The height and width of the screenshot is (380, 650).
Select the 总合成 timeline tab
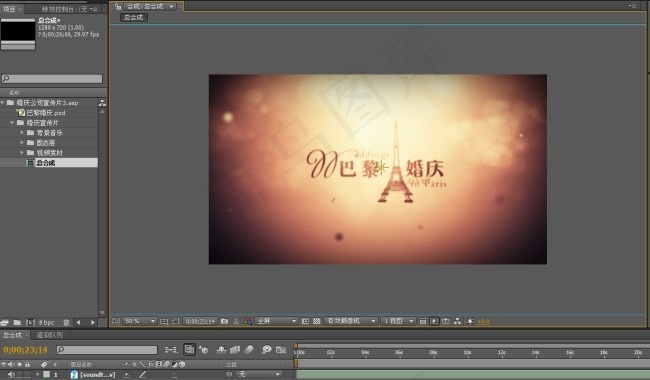[x=12, y=335]
